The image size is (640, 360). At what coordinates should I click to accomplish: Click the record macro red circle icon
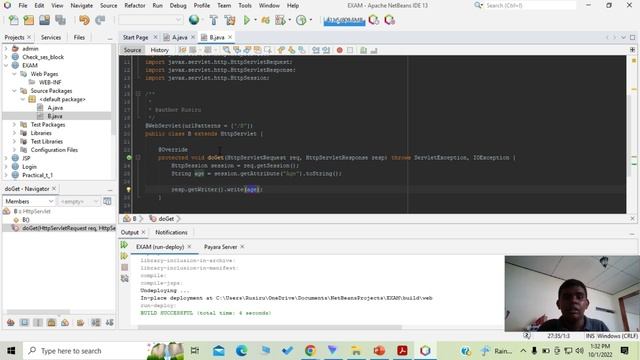(x=340, y=50)
